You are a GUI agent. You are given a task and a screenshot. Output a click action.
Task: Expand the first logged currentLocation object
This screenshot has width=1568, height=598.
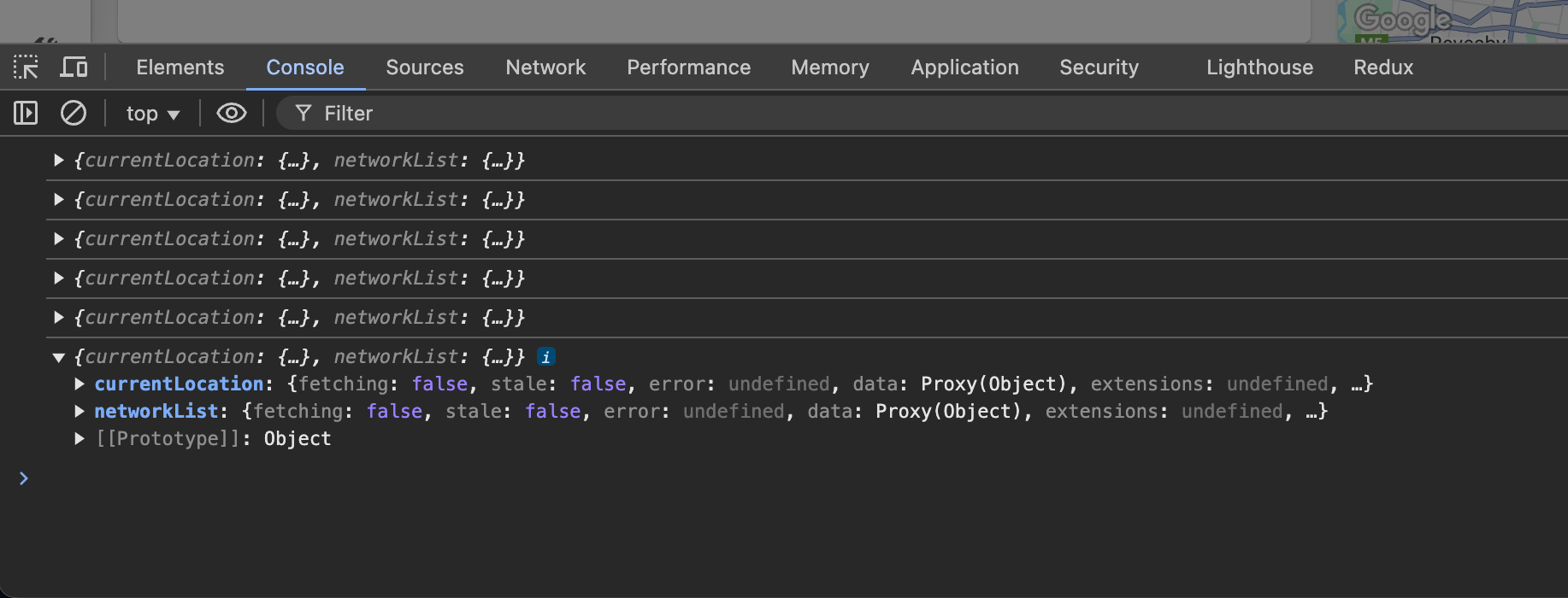click(59, 161)
